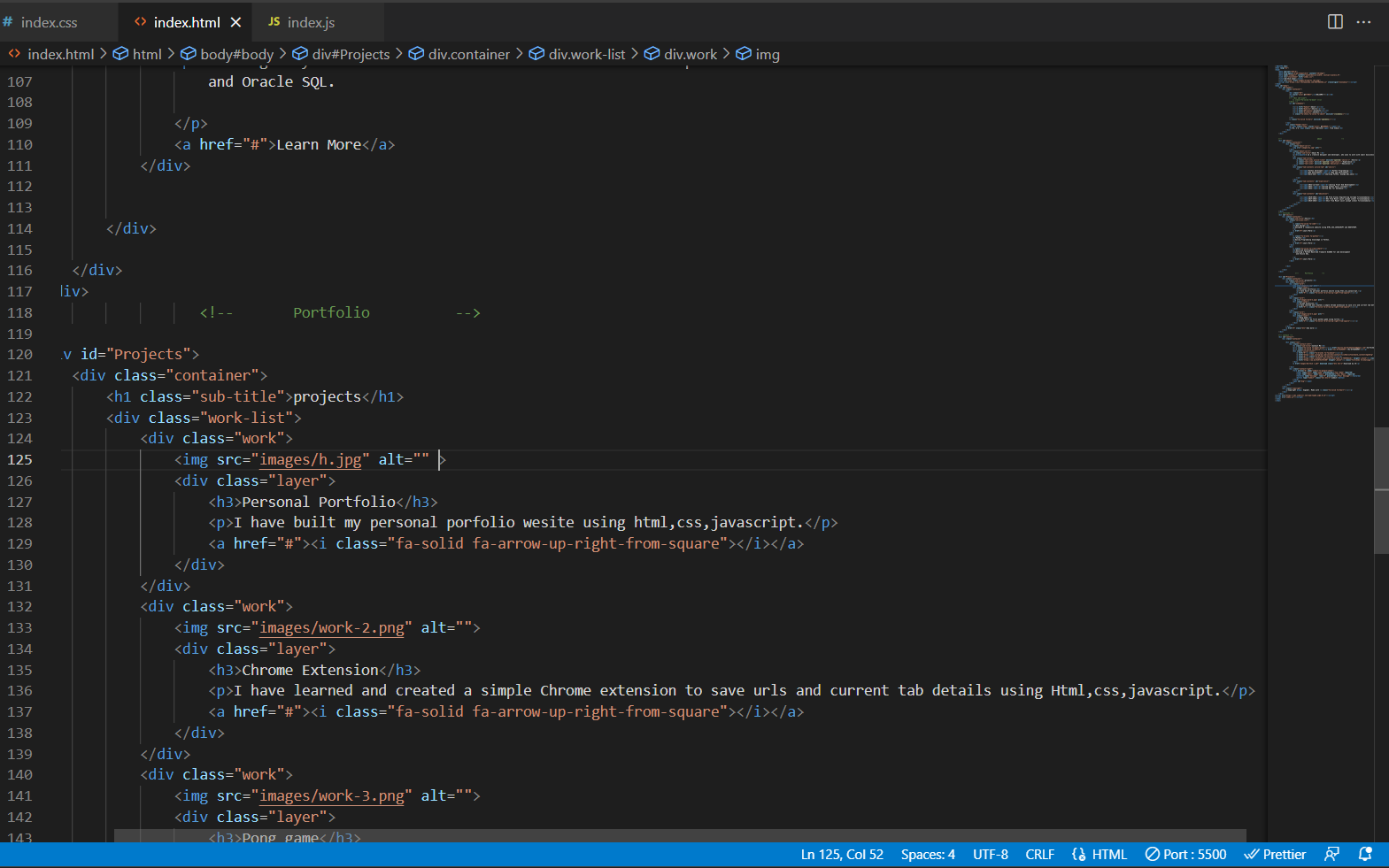Open the notifications bell in status bar
Viewport: 1389px width, 868px height.
click(1365, 854)
